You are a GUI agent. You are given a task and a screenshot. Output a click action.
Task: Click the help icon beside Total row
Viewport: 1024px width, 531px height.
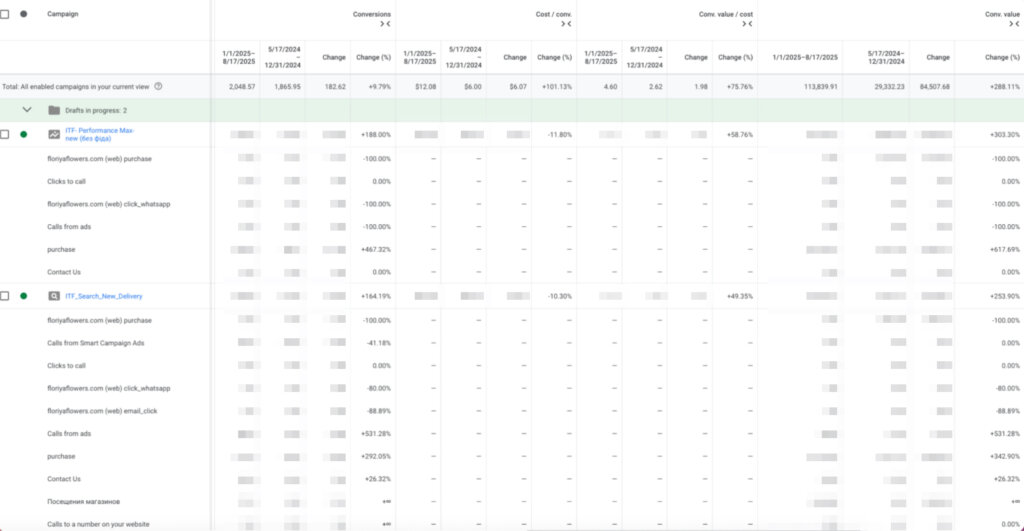[x=158, y=87]
